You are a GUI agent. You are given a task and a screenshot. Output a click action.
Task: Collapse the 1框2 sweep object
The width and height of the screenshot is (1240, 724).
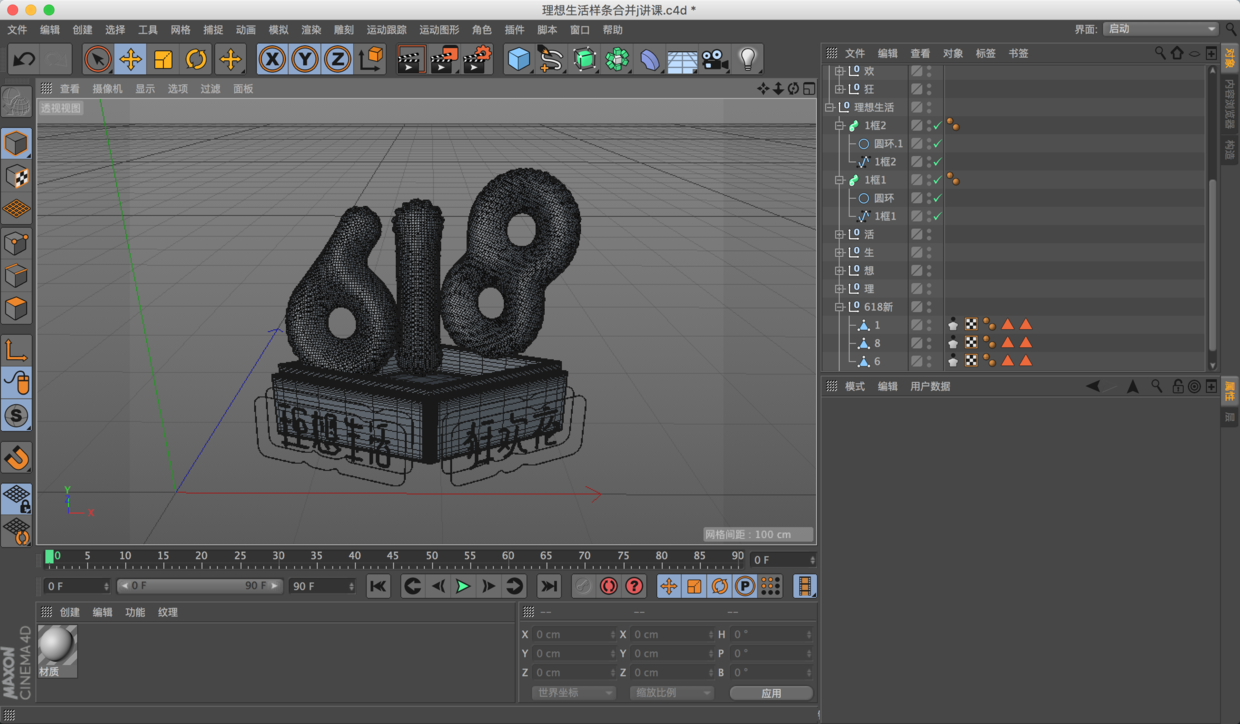coord(839,125)
